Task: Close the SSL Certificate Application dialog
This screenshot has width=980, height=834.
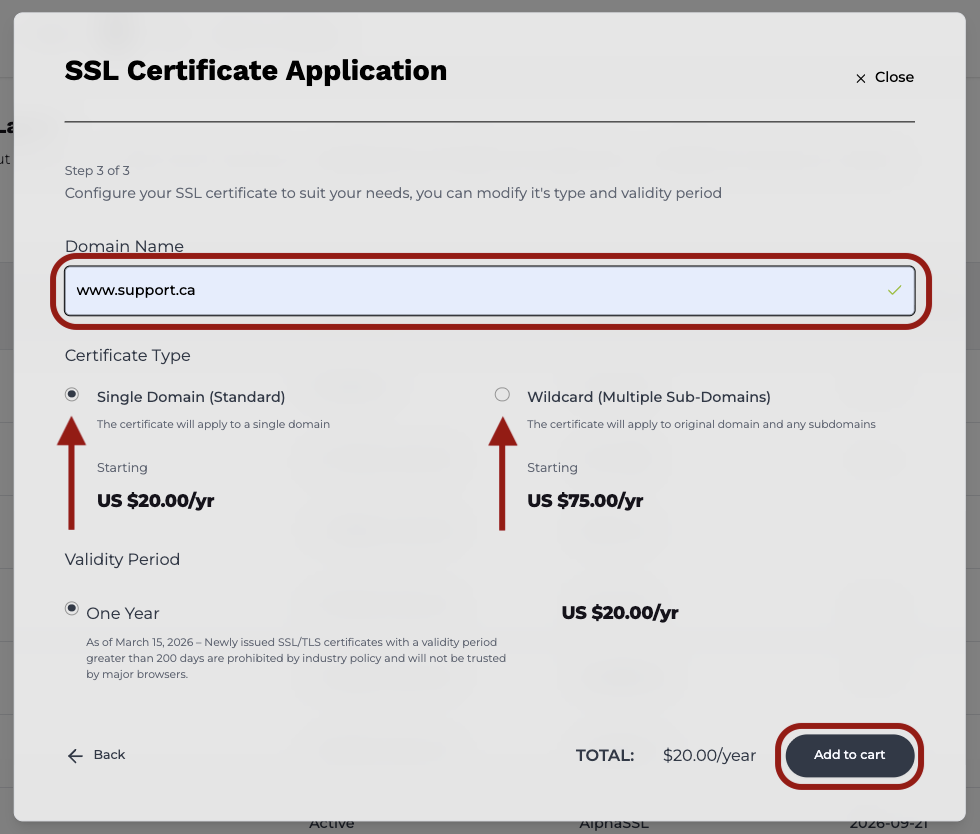Action: [884, 78]
